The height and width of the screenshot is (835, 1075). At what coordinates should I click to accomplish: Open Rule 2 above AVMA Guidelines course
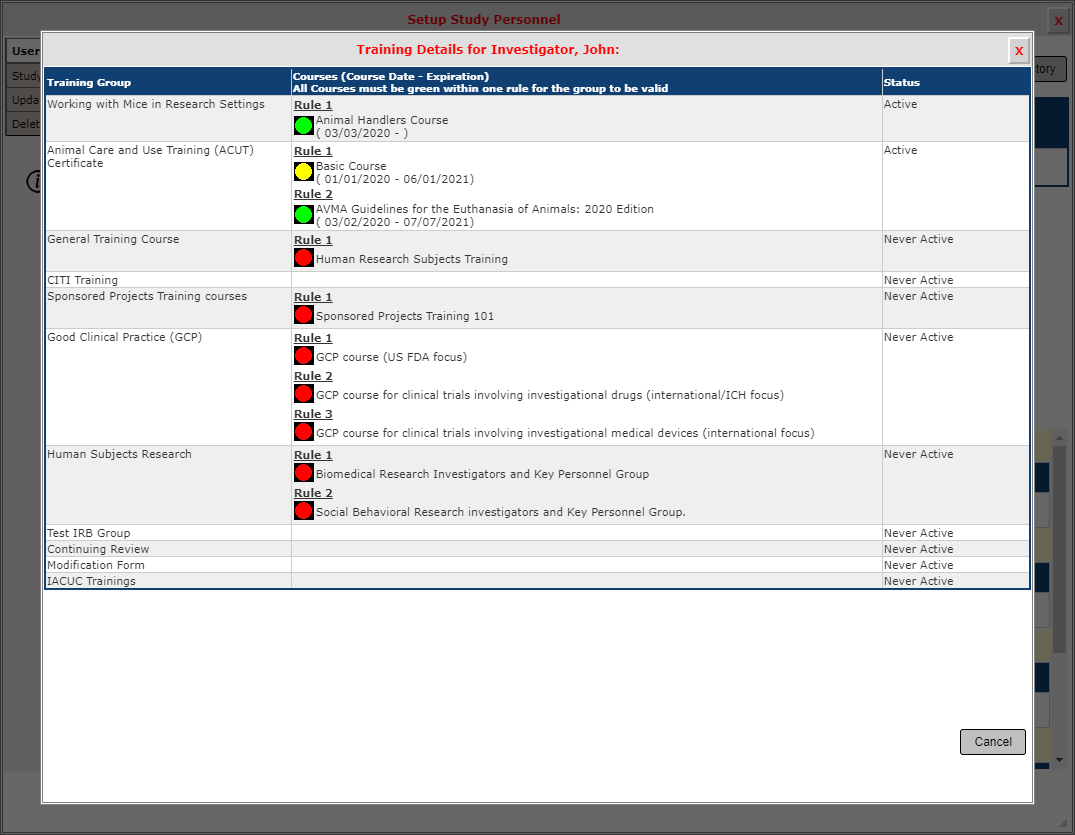coord(313,194)
